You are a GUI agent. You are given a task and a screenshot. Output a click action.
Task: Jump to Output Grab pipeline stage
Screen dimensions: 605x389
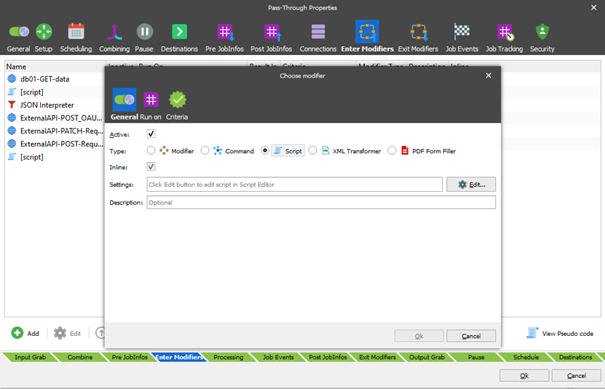(427, 357)
